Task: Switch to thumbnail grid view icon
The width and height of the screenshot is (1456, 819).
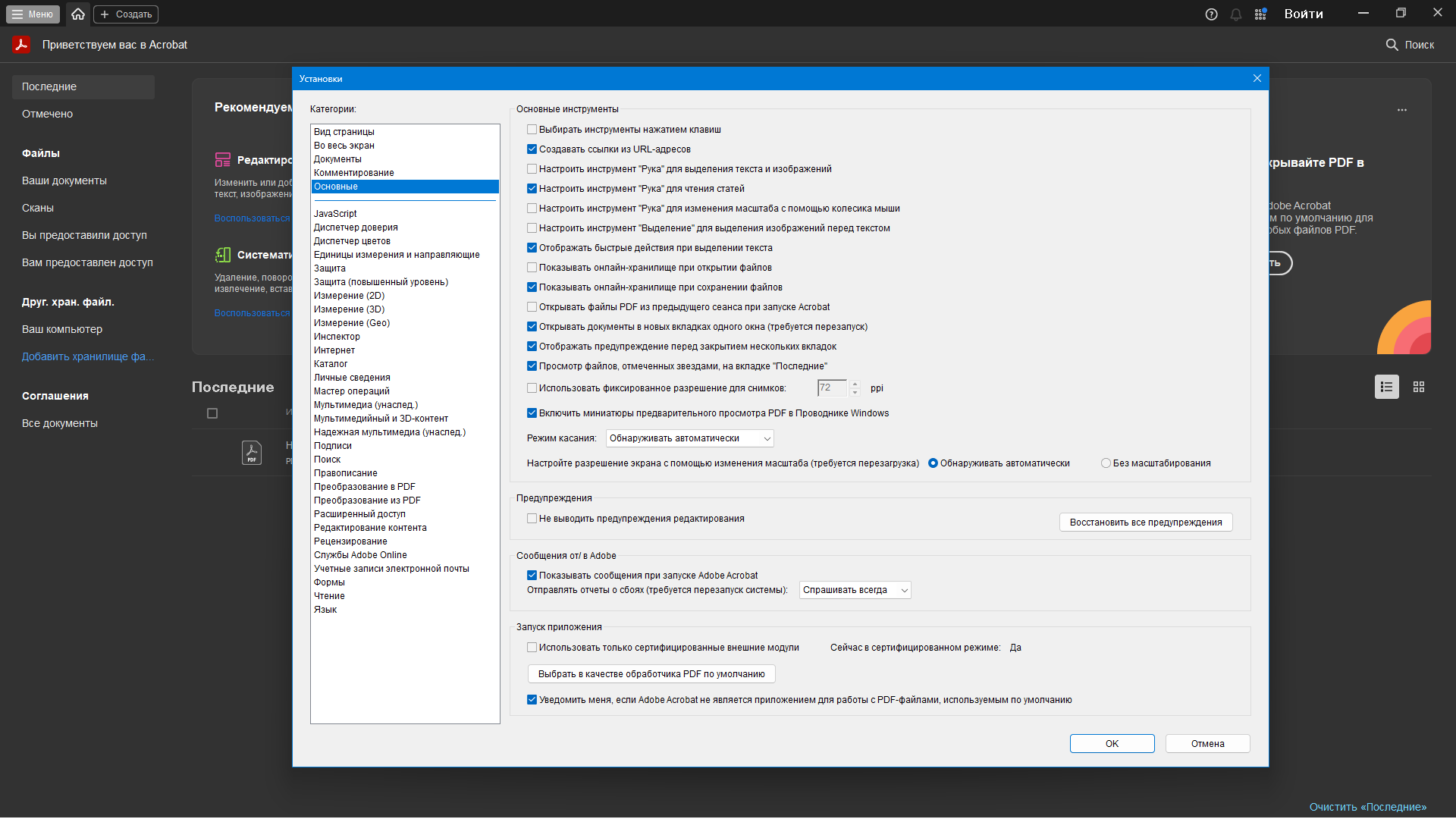Action: point(1419,387)
